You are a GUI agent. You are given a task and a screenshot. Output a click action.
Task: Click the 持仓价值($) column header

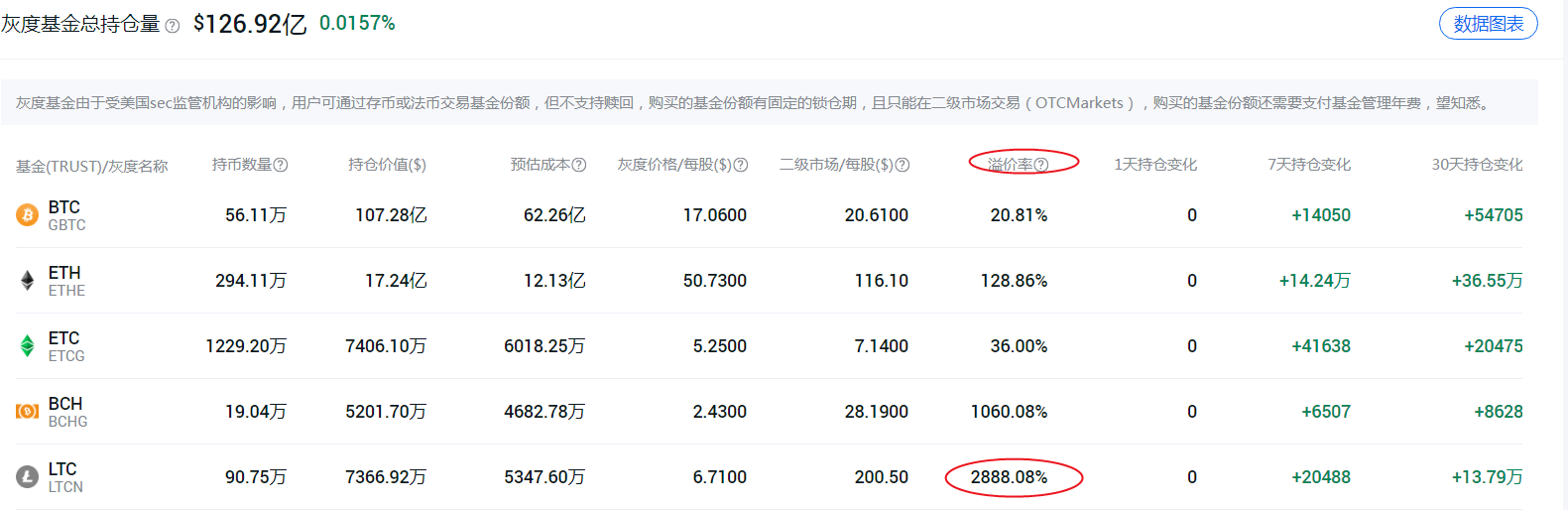point(387,165)
